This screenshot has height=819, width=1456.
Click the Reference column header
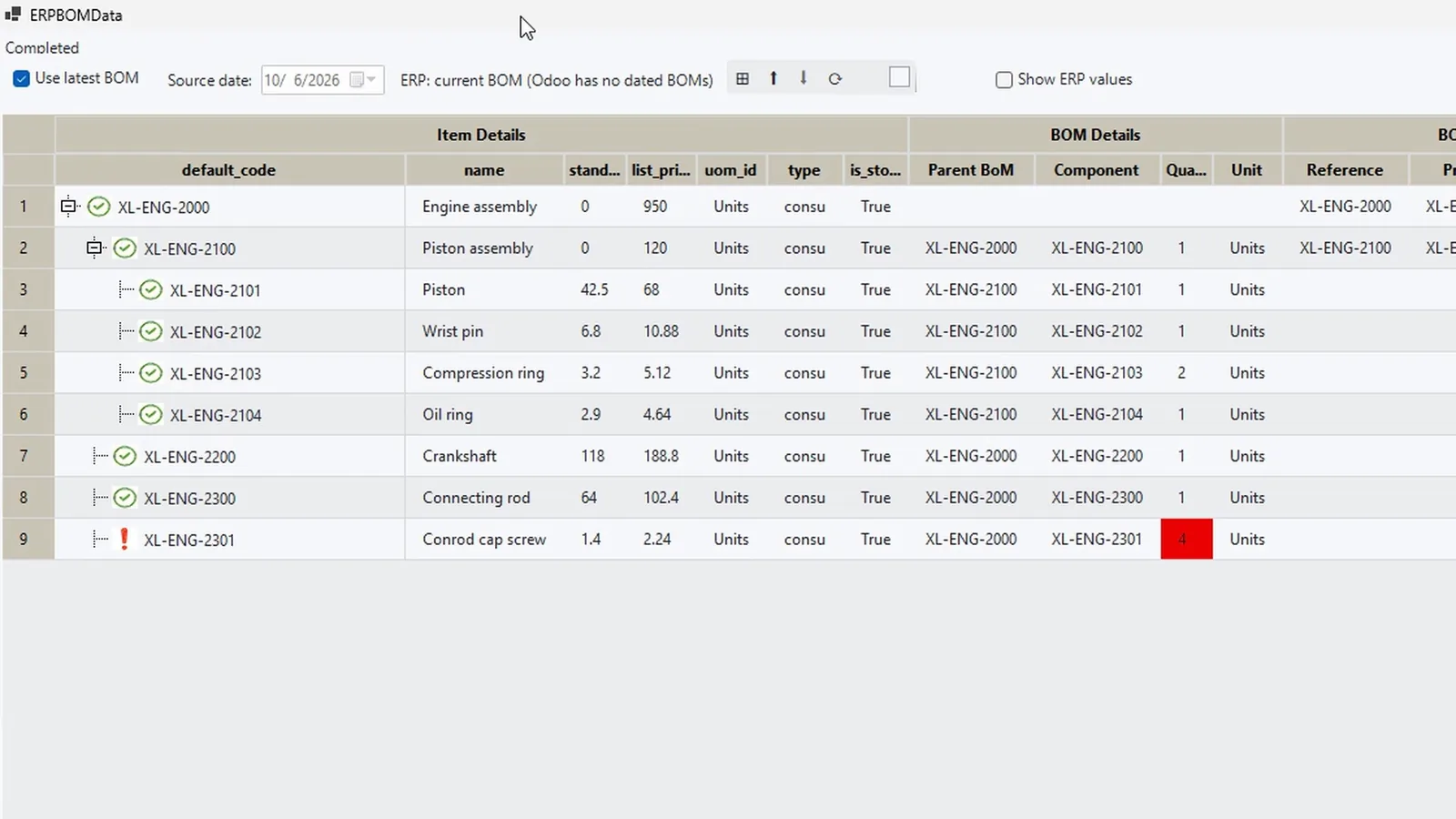[1345, 170]
